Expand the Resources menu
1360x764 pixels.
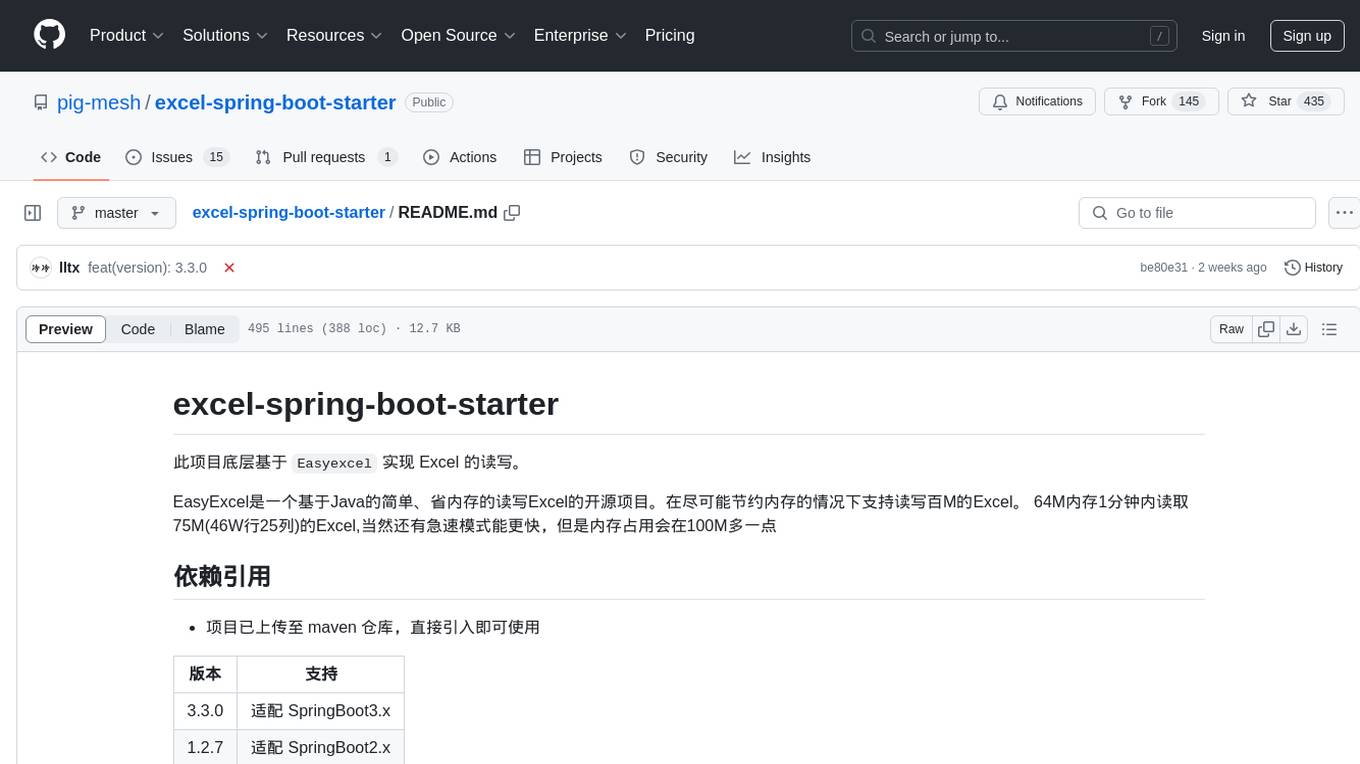pyautogui.click(x=334, y=35)
